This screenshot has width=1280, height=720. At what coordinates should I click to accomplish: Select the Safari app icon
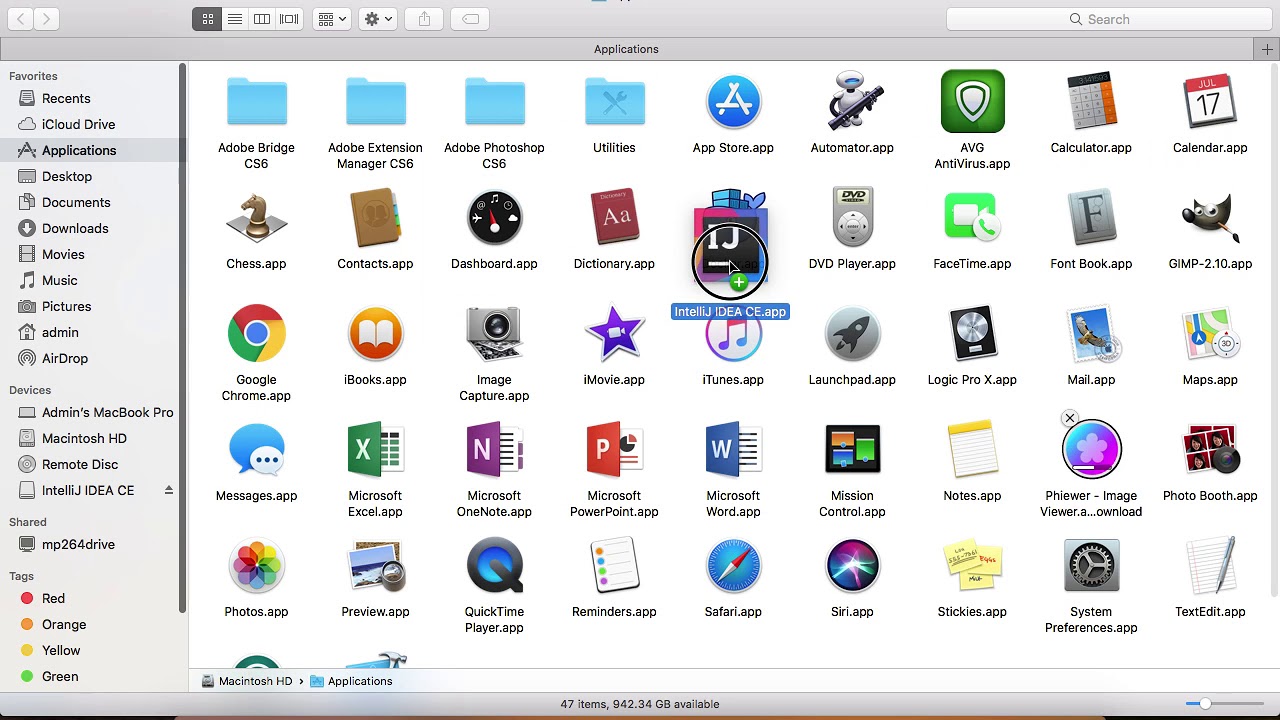coord(733,565)
